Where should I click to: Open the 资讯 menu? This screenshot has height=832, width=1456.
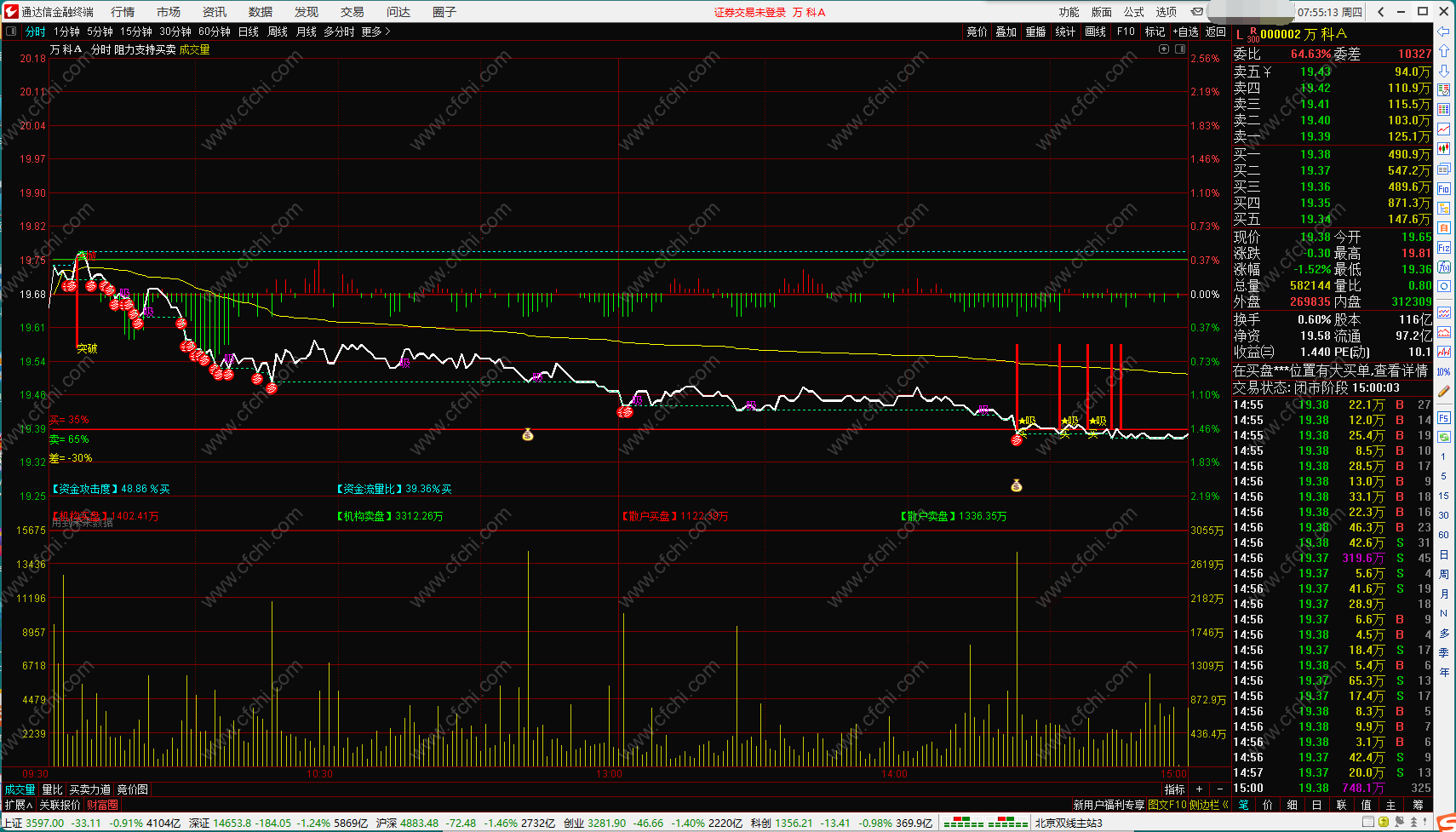click(x=215, y=12)
